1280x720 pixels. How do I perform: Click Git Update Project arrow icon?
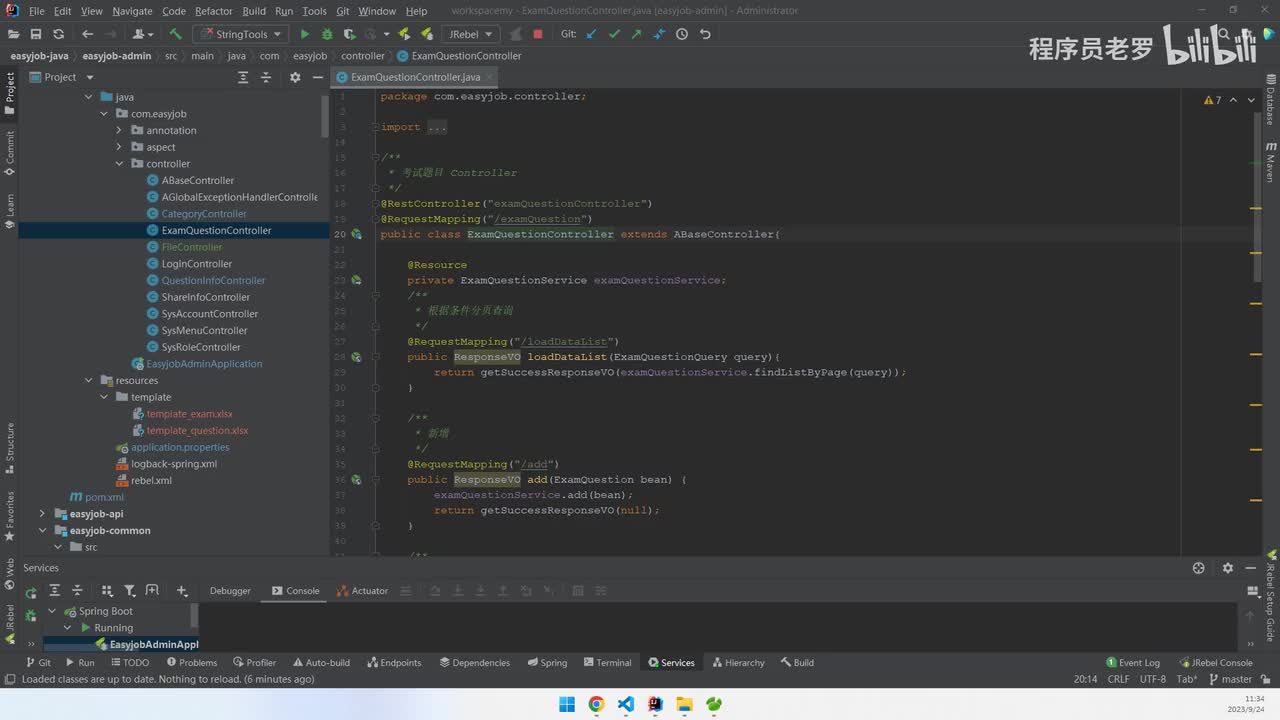[591, 34]
